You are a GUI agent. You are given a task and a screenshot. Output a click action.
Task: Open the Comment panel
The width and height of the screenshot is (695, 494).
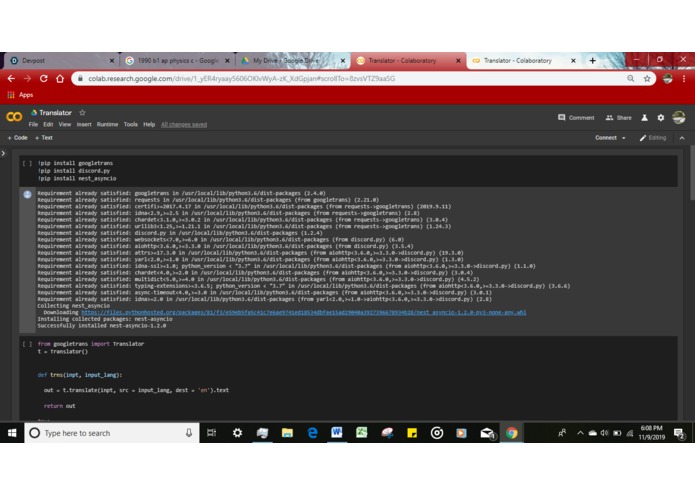click(x=576, y=117)
